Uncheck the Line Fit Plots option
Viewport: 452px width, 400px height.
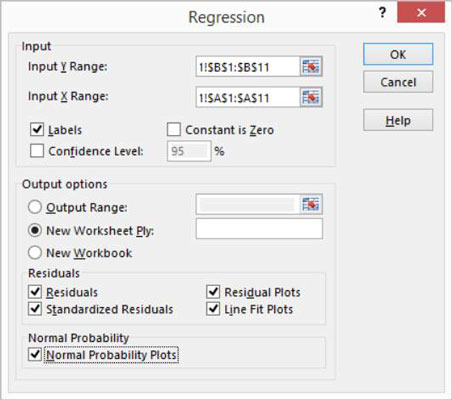(213, 309)
